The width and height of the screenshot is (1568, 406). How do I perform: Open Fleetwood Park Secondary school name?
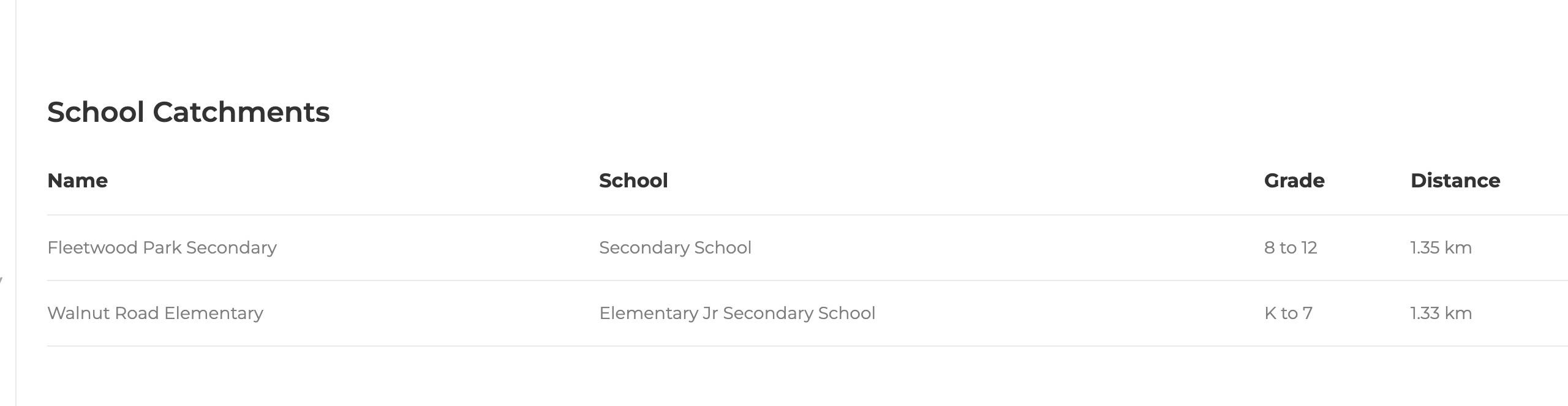point(162,247)
